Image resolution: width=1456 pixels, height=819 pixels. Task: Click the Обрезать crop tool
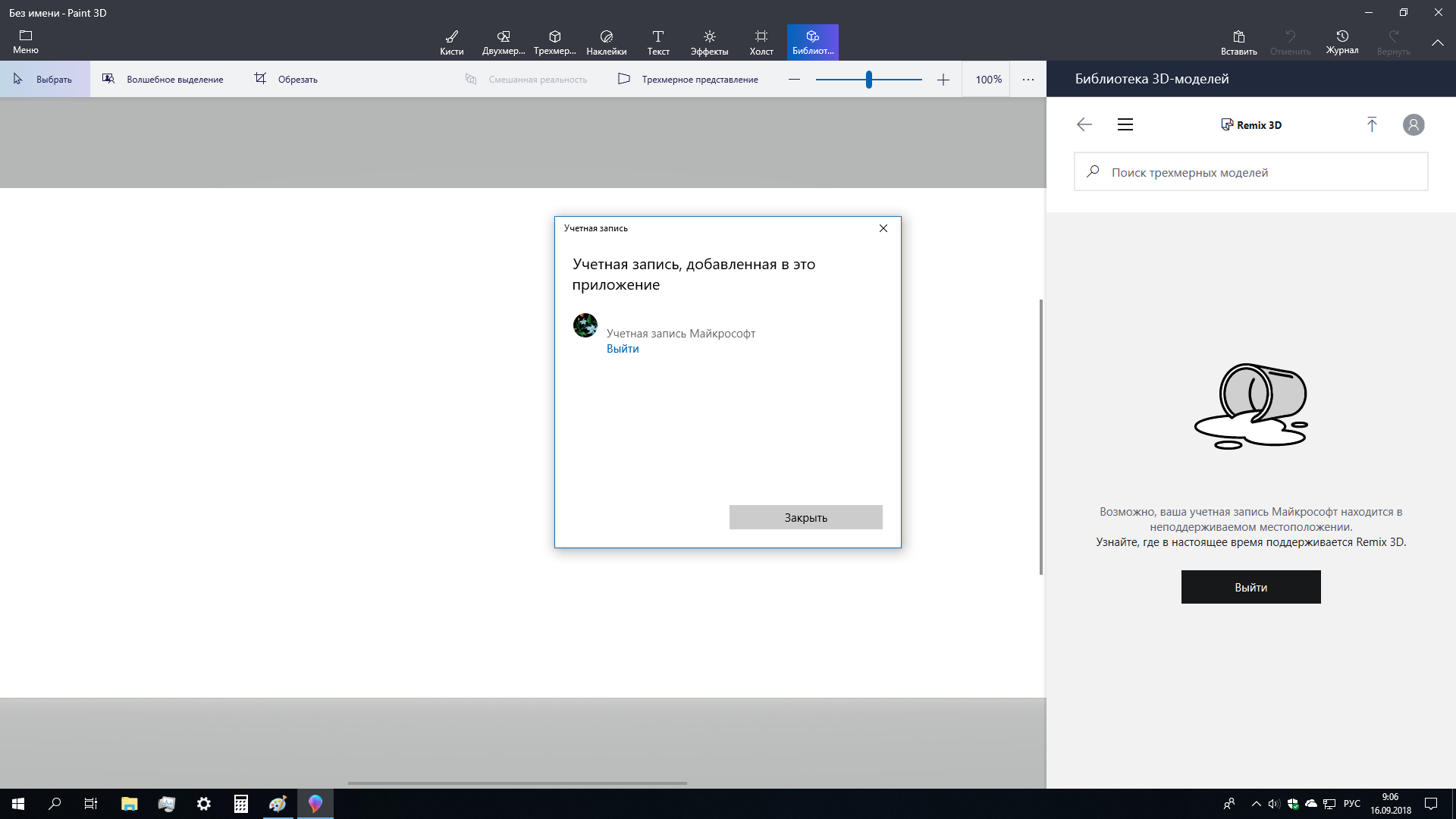[286, 79]
